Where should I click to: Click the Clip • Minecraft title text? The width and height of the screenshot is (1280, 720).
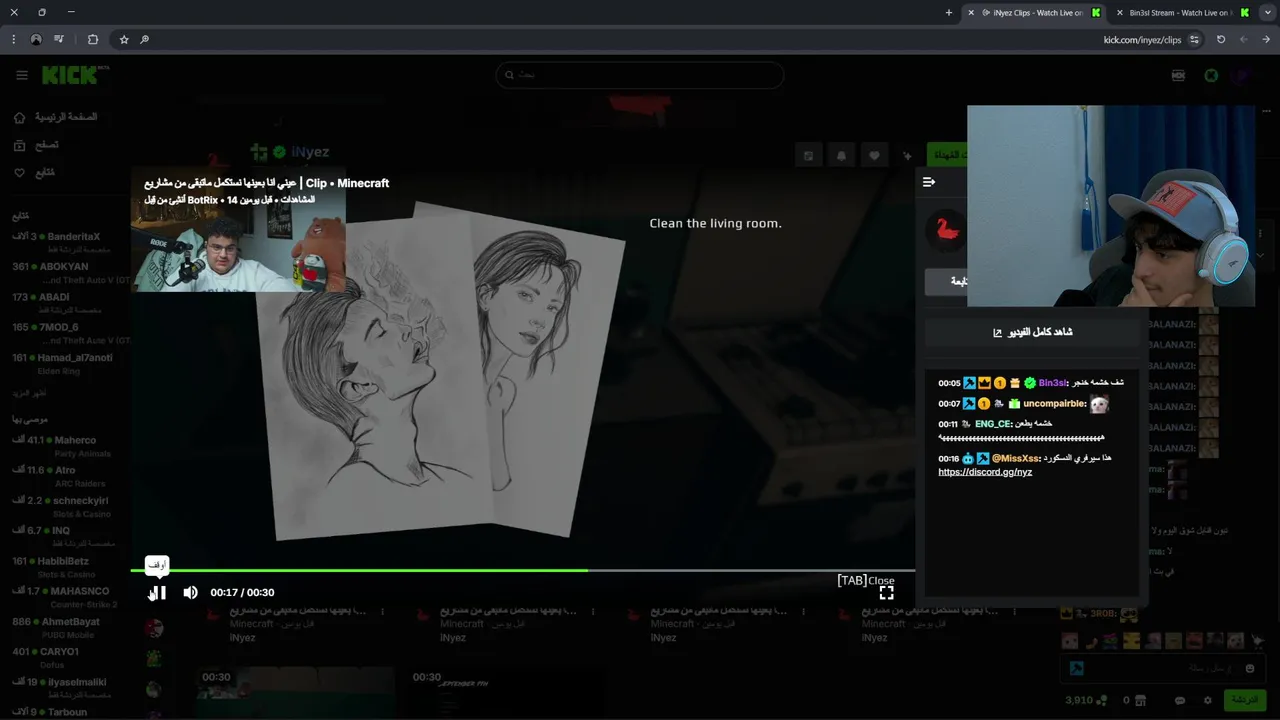pos(347,183)
